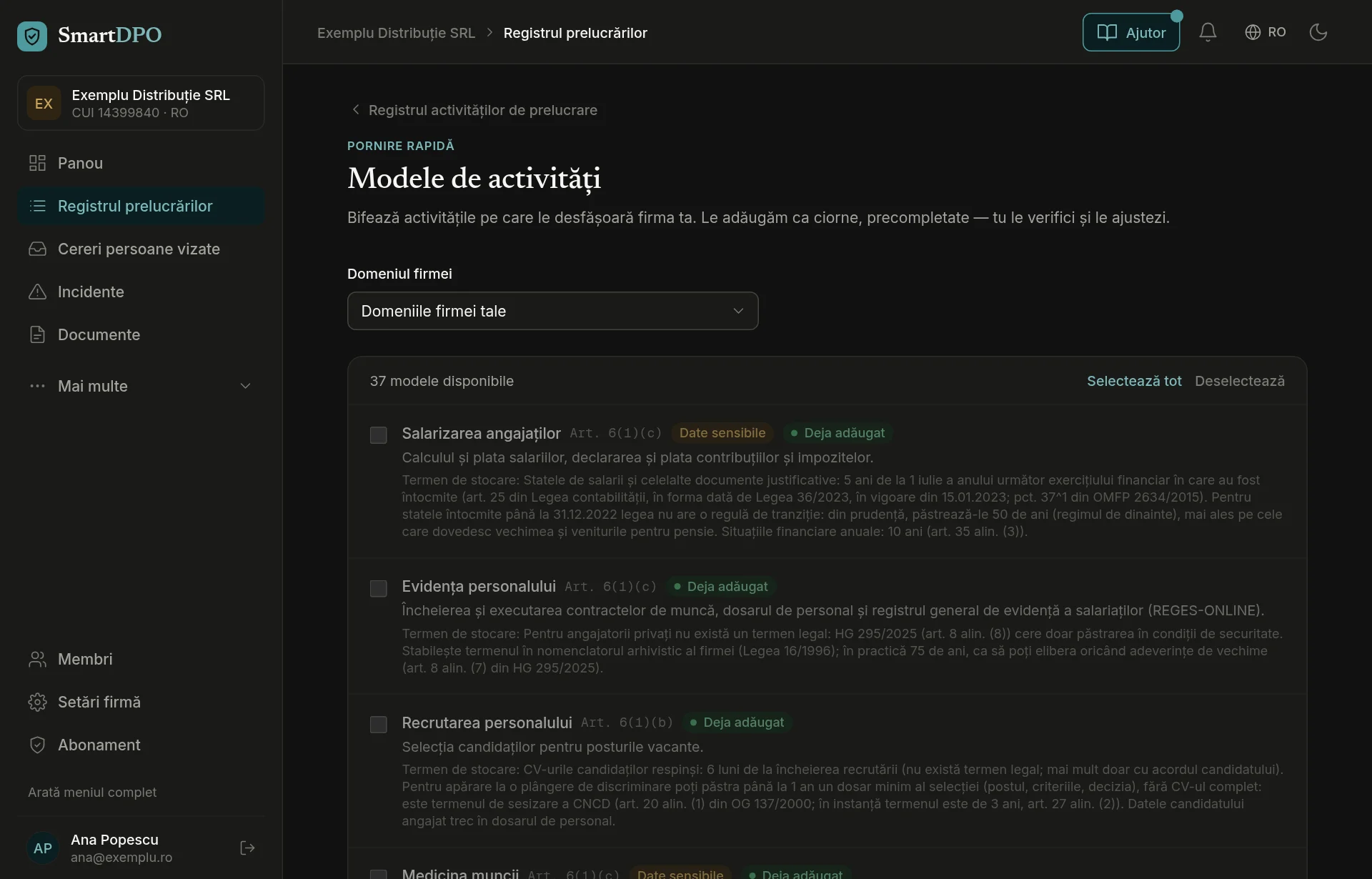Click the Exemplu Distribuție SRL breadcrumb
The width and height of the screenshot is (1372, 879).
click(396, 33)
